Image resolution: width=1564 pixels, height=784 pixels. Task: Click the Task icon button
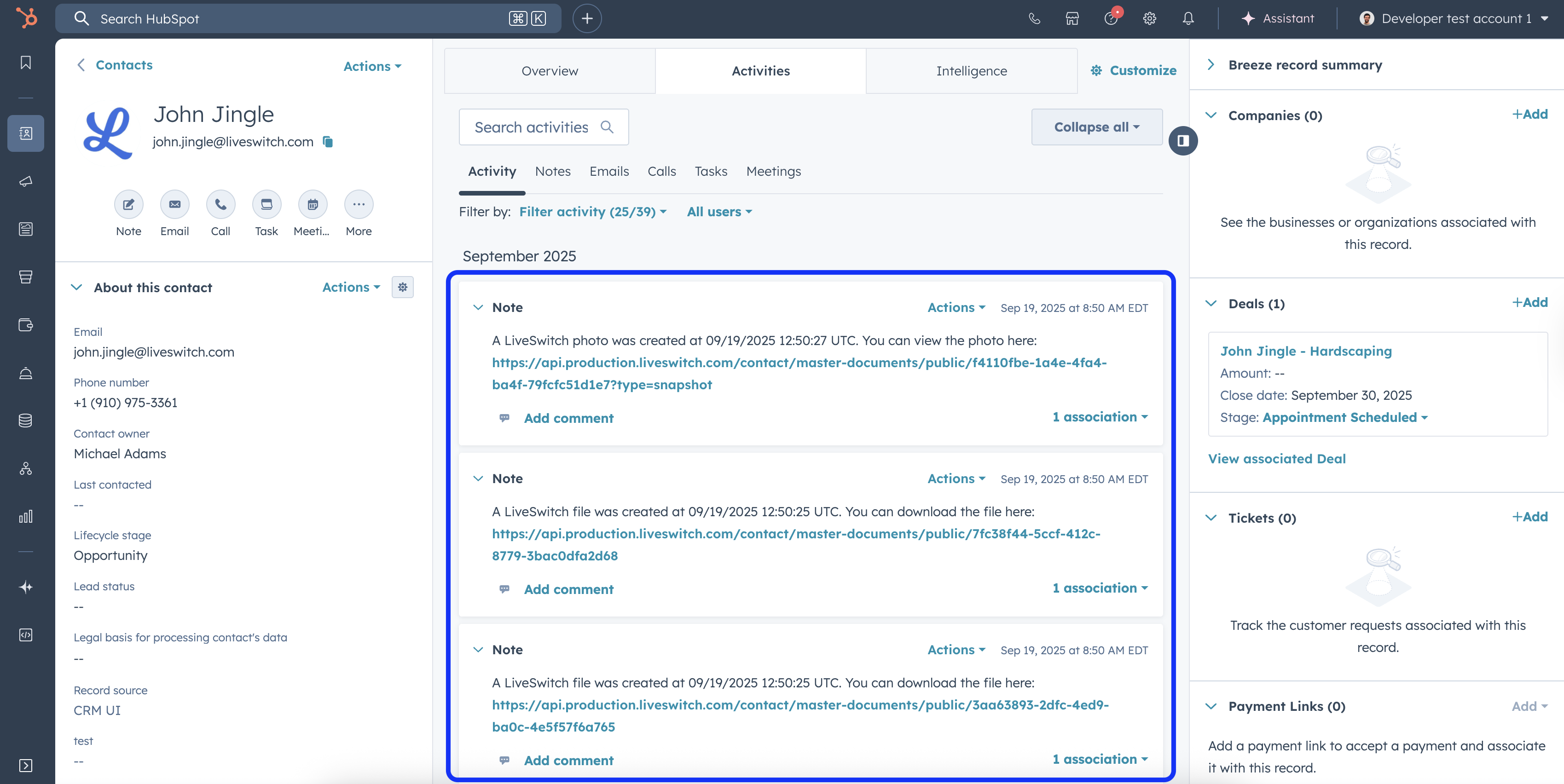[x=266, y=204]
